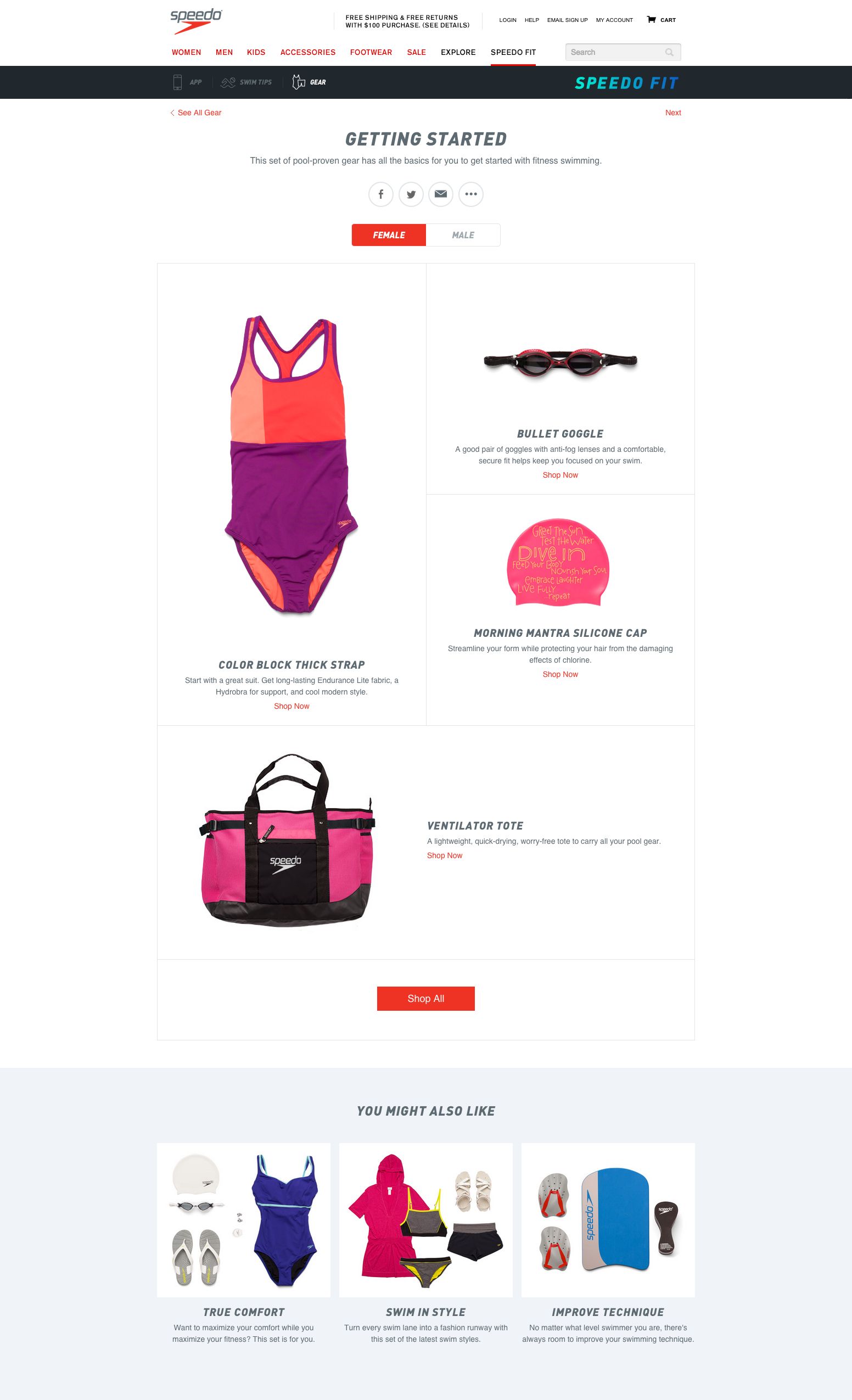Select the Female gear toggle

[389, 235]
